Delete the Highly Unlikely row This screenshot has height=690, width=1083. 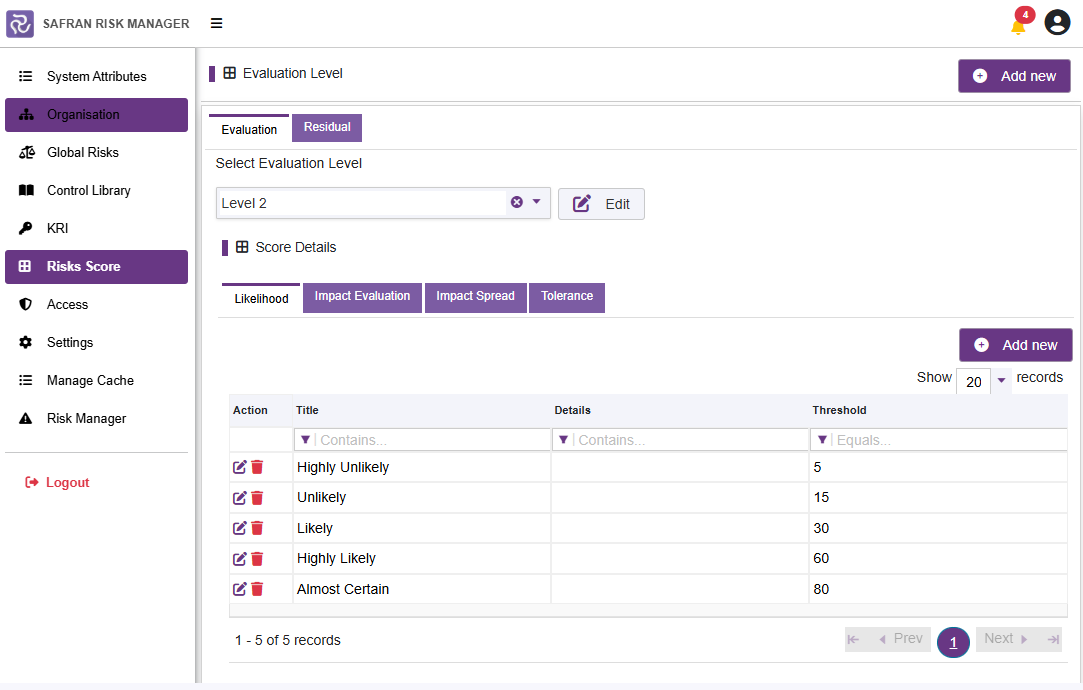(x=257, y=468)
